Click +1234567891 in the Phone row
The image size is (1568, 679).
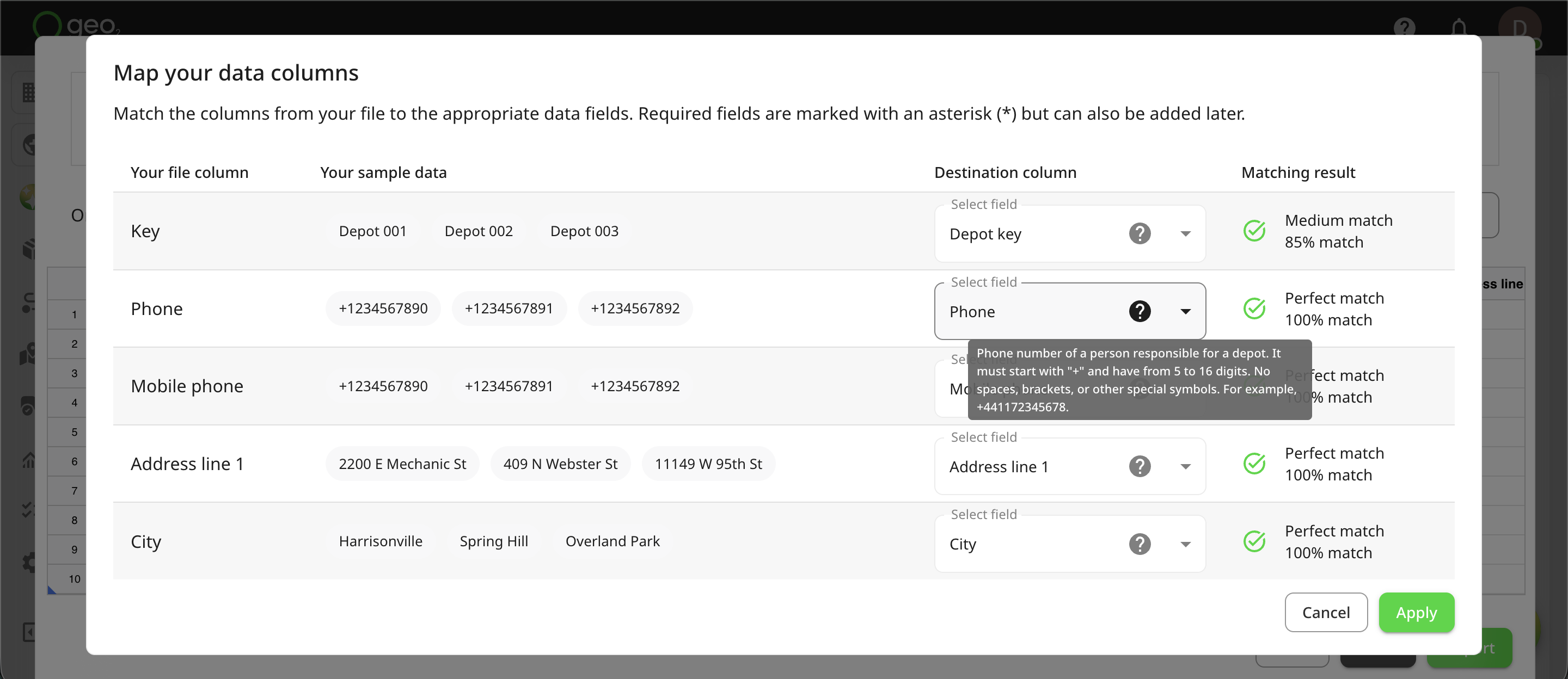pos(509,308)
